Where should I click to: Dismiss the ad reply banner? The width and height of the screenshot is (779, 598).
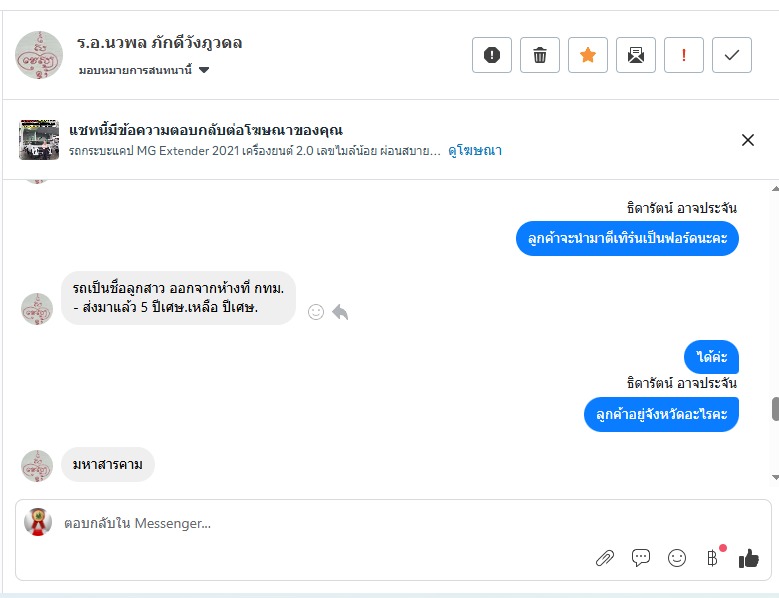748,140
